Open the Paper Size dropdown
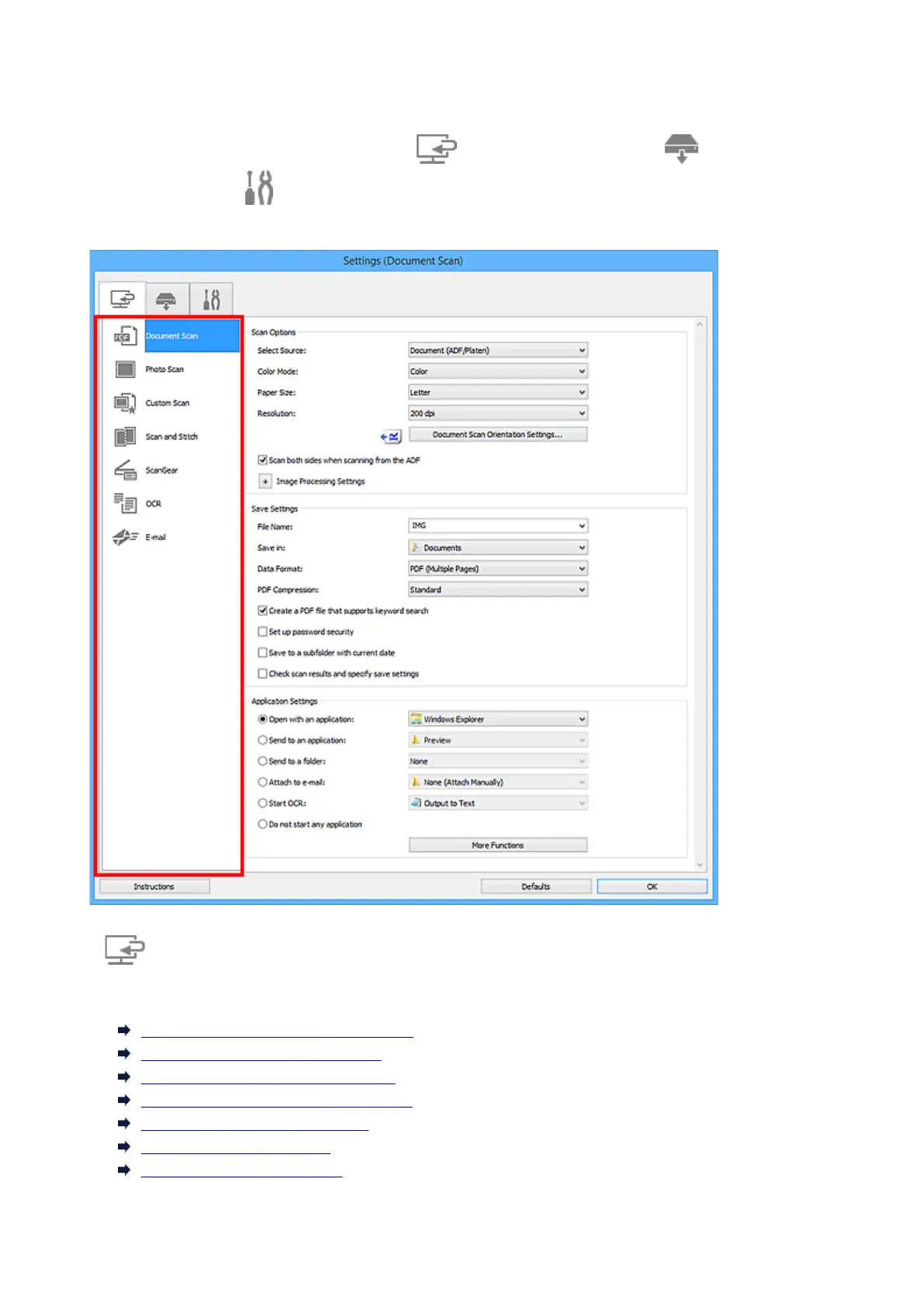924x1307 pixels. (x=498, y=393)
